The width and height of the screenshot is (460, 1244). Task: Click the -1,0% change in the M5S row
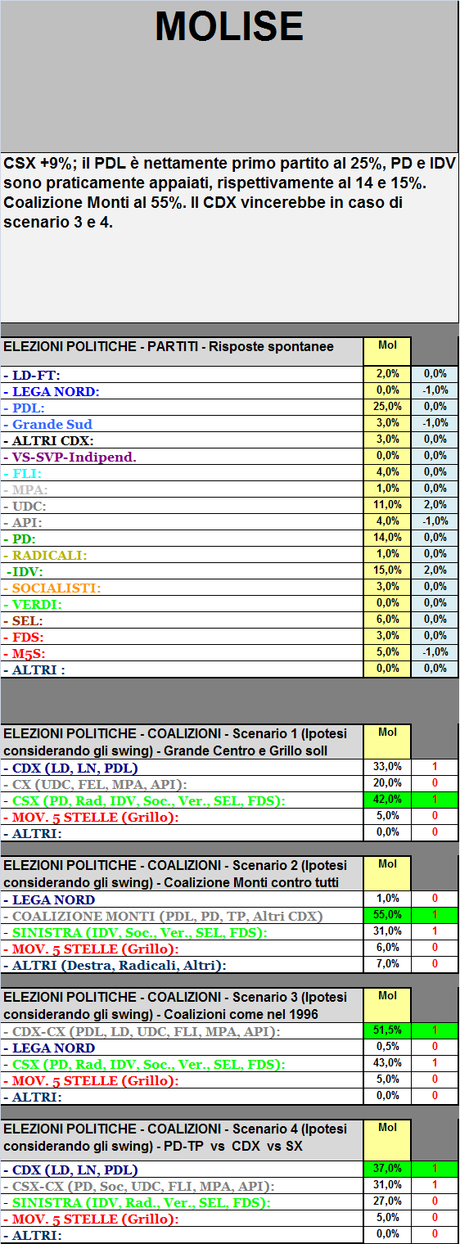pos(434,653)
